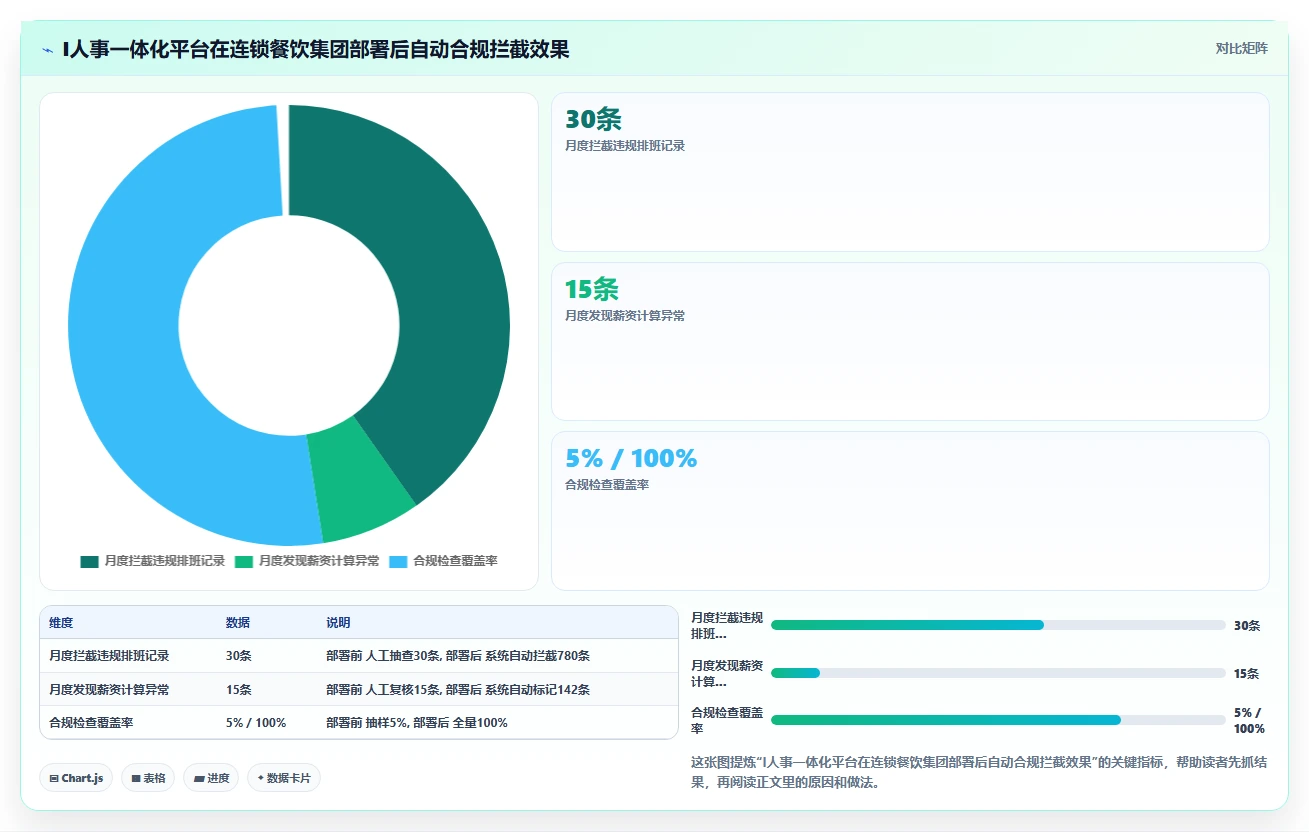
Task: Click the 维度 column header
Action: click(x=61, y=623)
